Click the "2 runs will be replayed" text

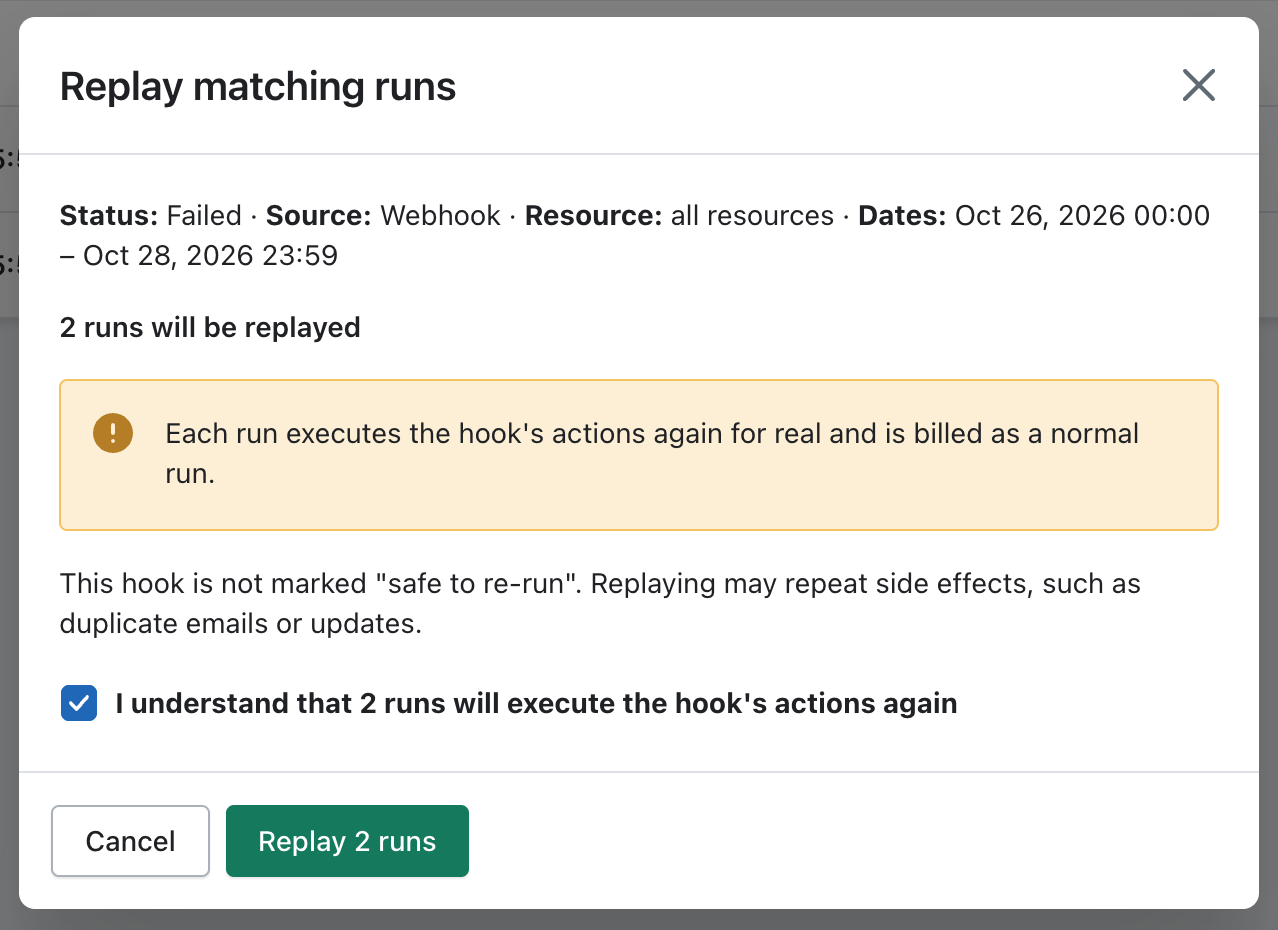(x=210, y=327)
